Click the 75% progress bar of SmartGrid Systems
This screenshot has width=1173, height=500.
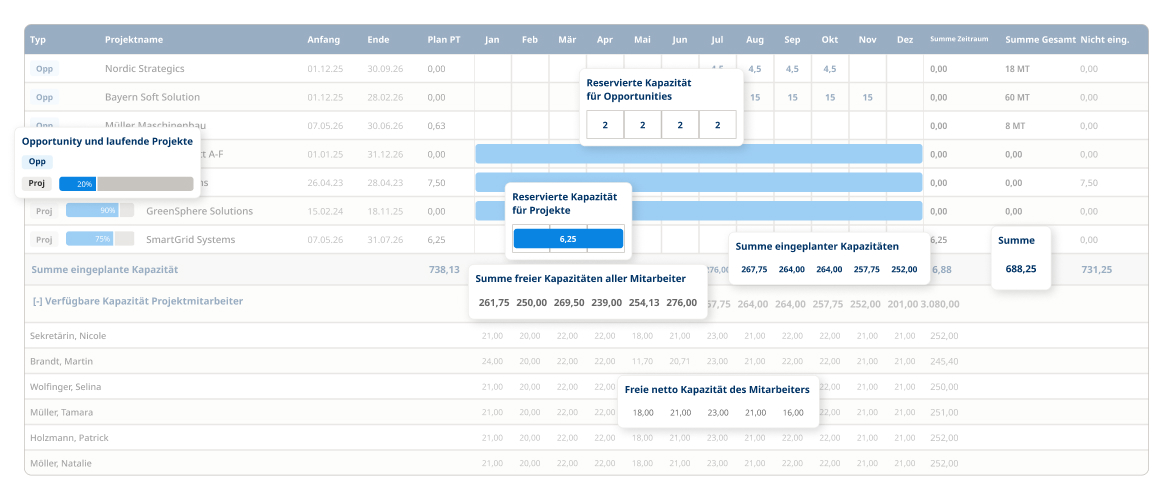(x=99, y=240)
